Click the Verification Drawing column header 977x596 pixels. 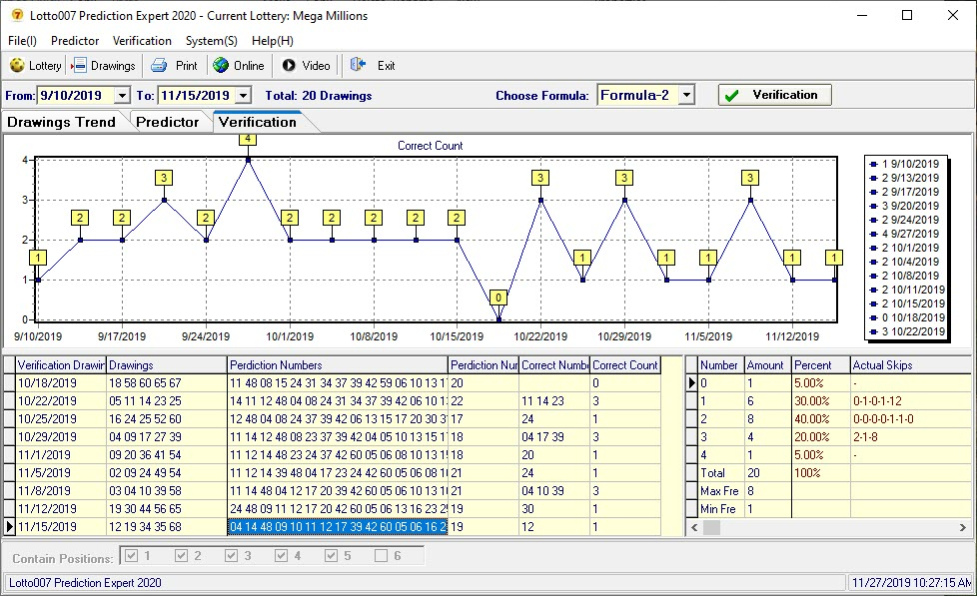pos(61,365)
